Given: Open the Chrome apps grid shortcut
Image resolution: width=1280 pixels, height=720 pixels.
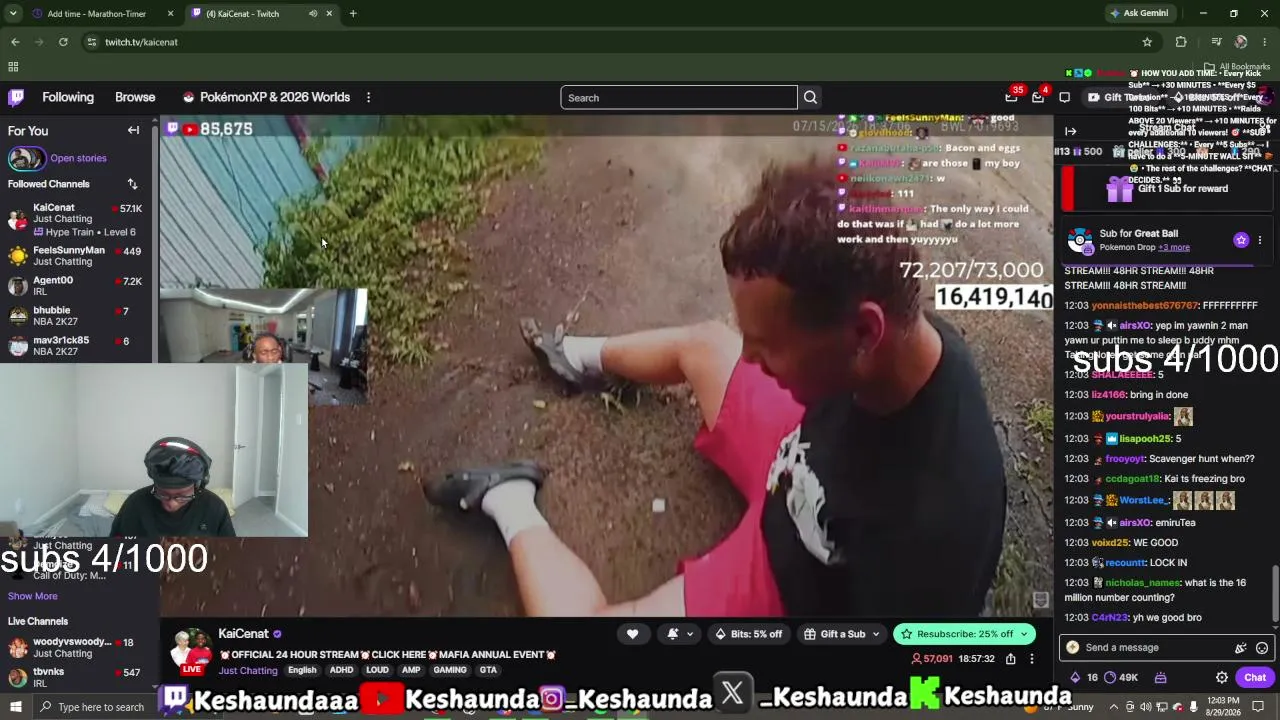Looking at the screenshot, I should coord(13,67).
